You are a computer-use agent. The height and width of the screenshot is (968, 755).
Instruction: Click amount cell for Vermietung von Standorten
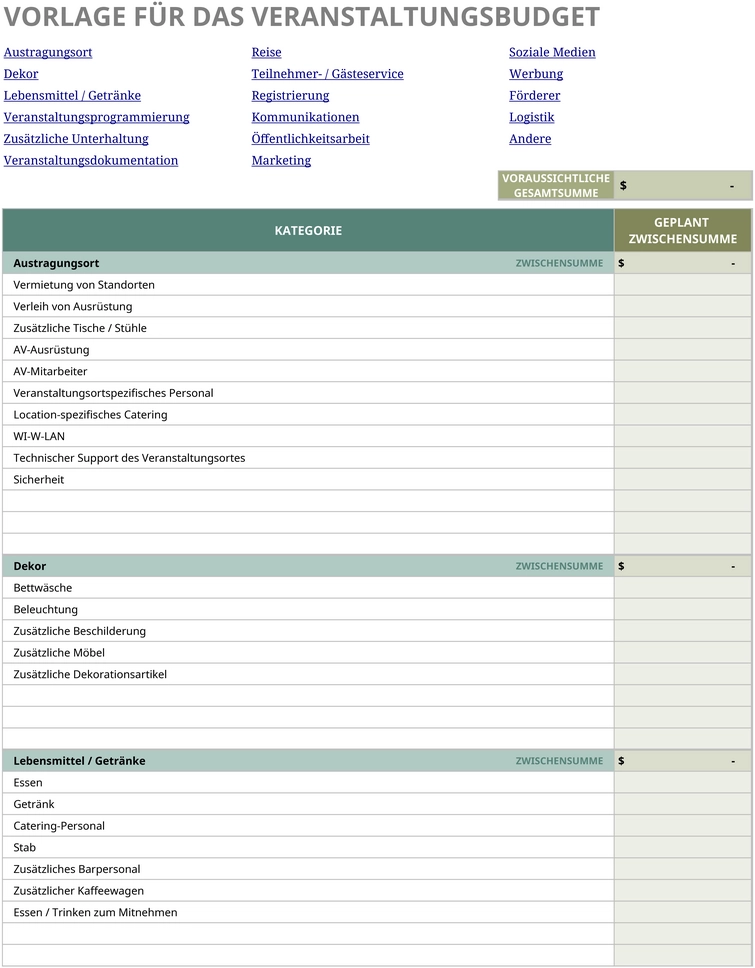683,285
